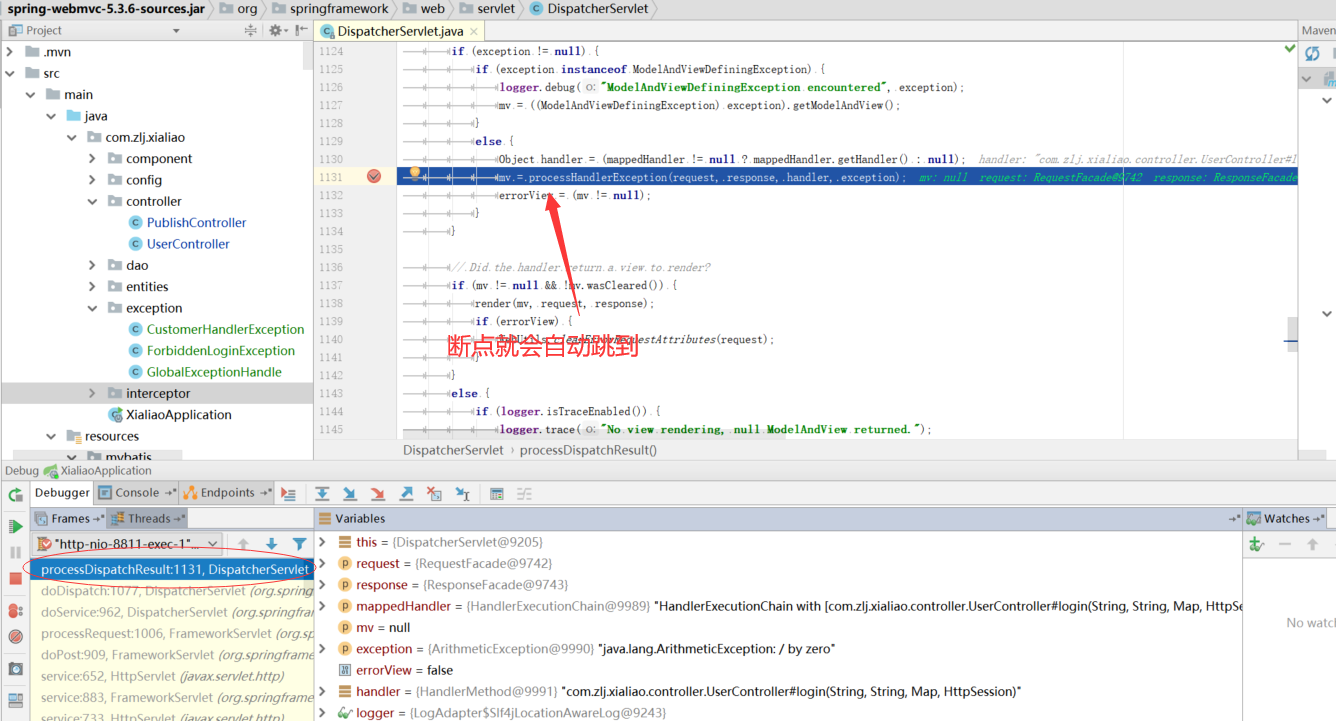The height and width of the screenshot is (721, 1336).
Task: Switch to the Console tab
Action: [138, 492]
